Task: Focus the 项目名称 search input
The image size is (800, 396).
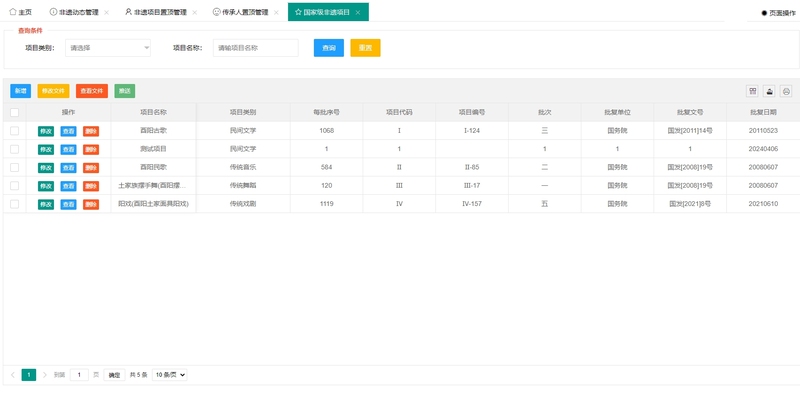Action: [x=256, y=48]
